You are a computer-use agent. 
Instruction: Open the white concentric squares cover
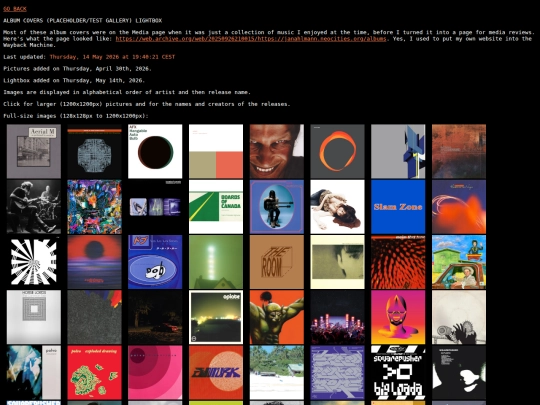tap(34, 317)
